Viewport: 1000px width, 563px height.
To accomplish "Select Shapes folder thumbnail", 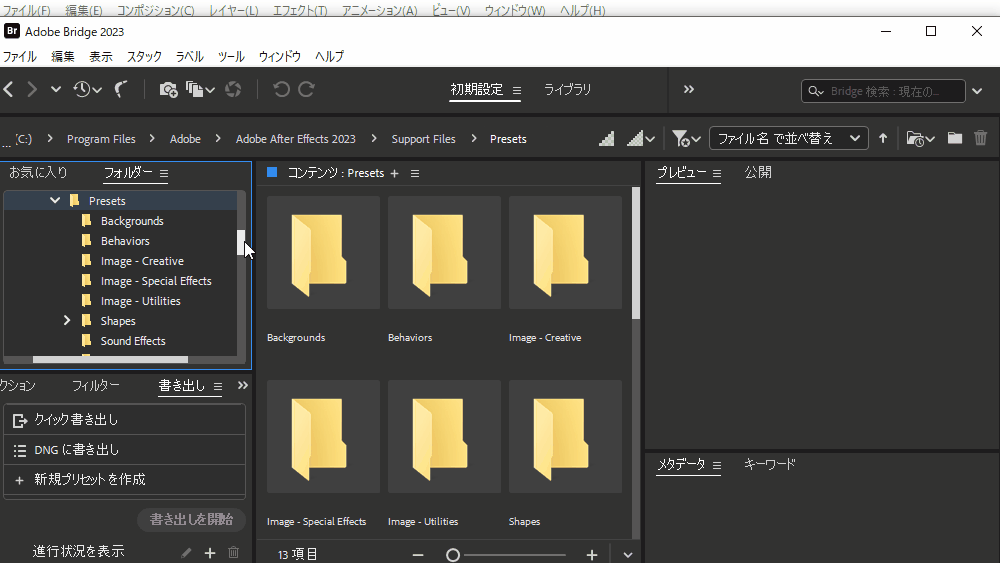I will click(x=566, y=437).
